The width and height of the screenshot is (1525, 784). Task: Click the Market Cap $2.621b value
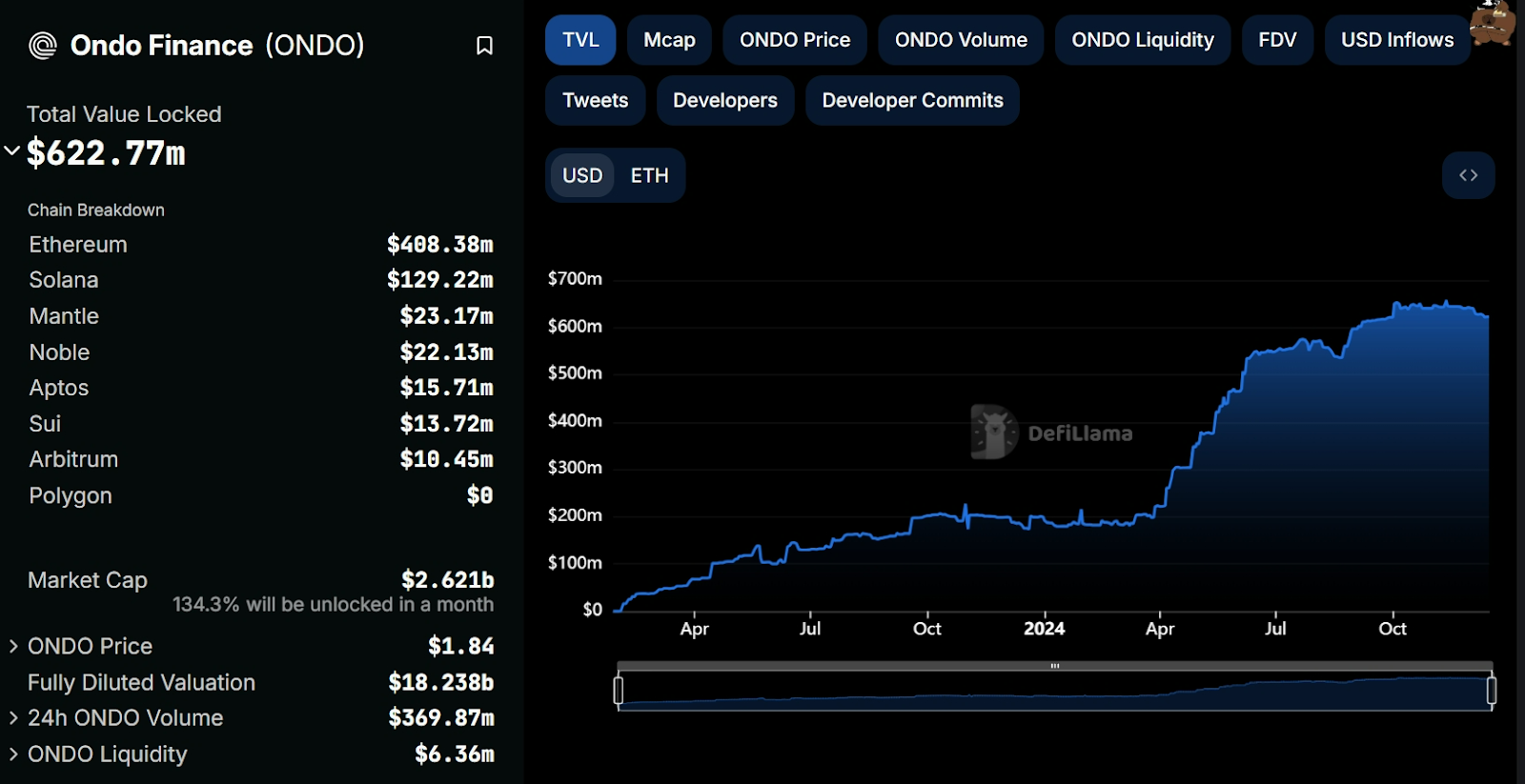[x=448, y=580]
